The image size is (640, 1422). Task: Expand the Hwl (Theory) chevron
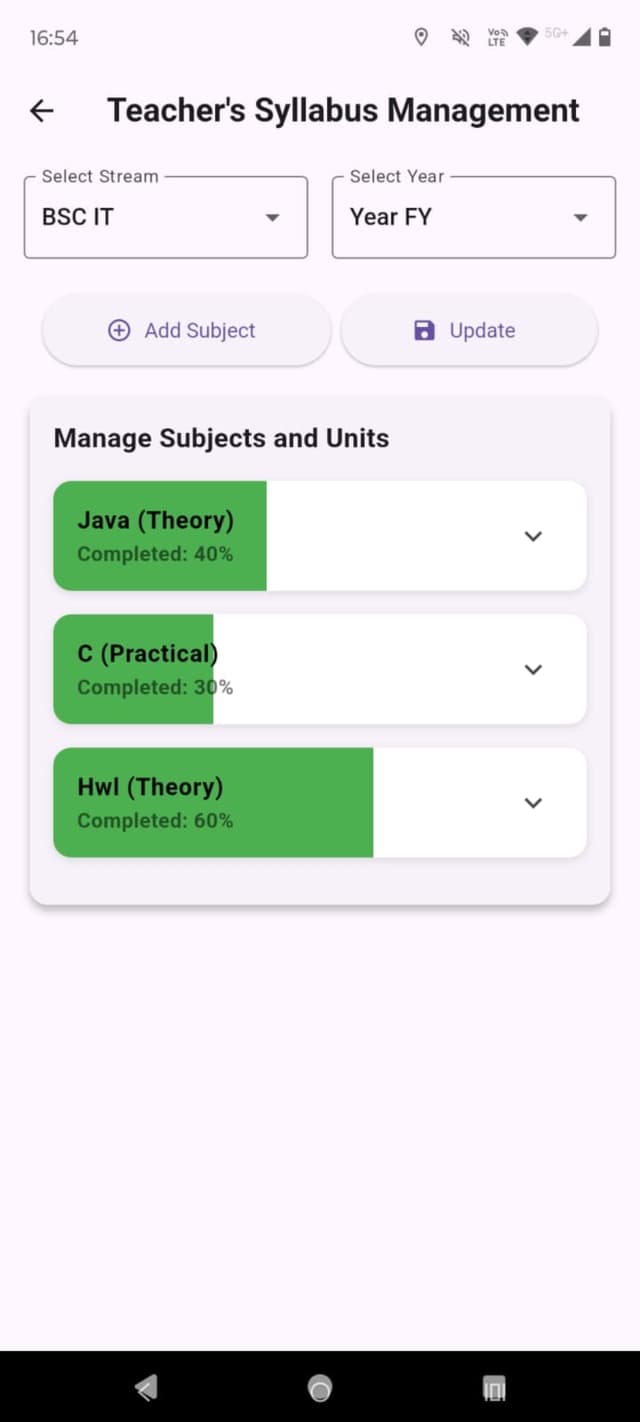(534, 802)
